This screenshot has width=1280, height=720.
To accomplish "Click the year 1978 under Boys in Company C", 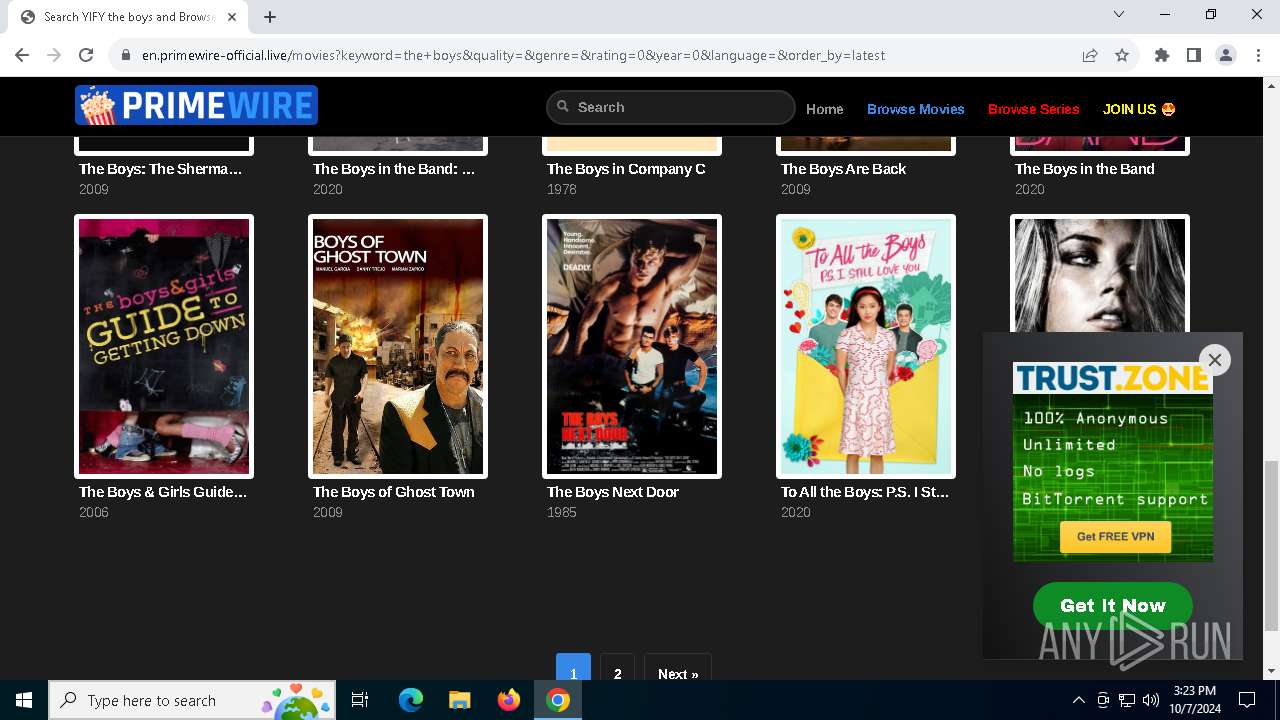I will 562,189.
